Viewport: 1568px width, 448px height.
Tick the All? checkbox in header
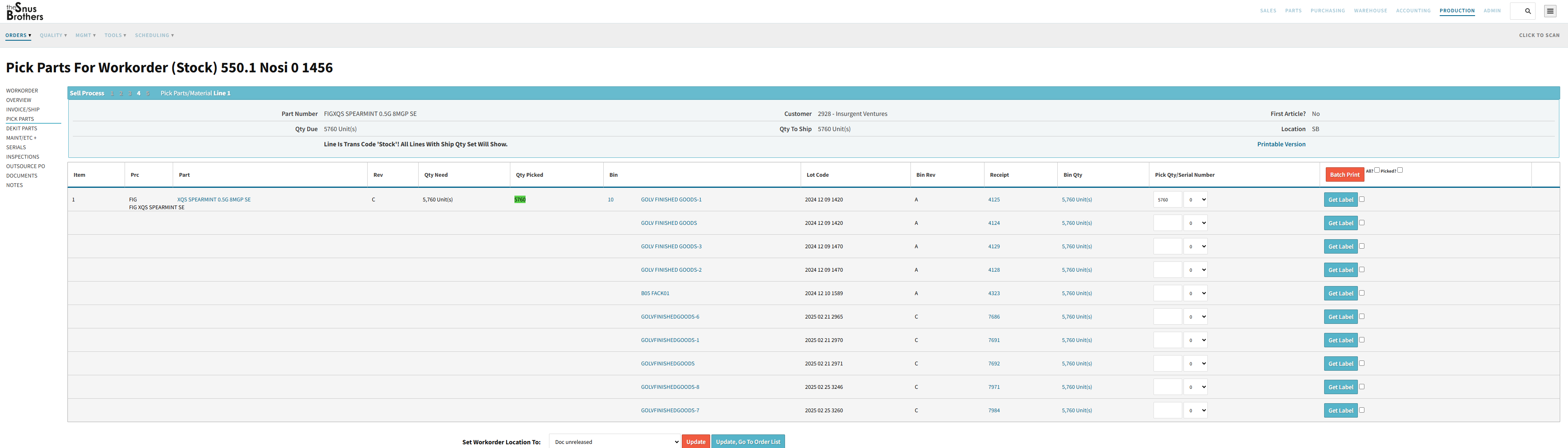click(1377, 171)
